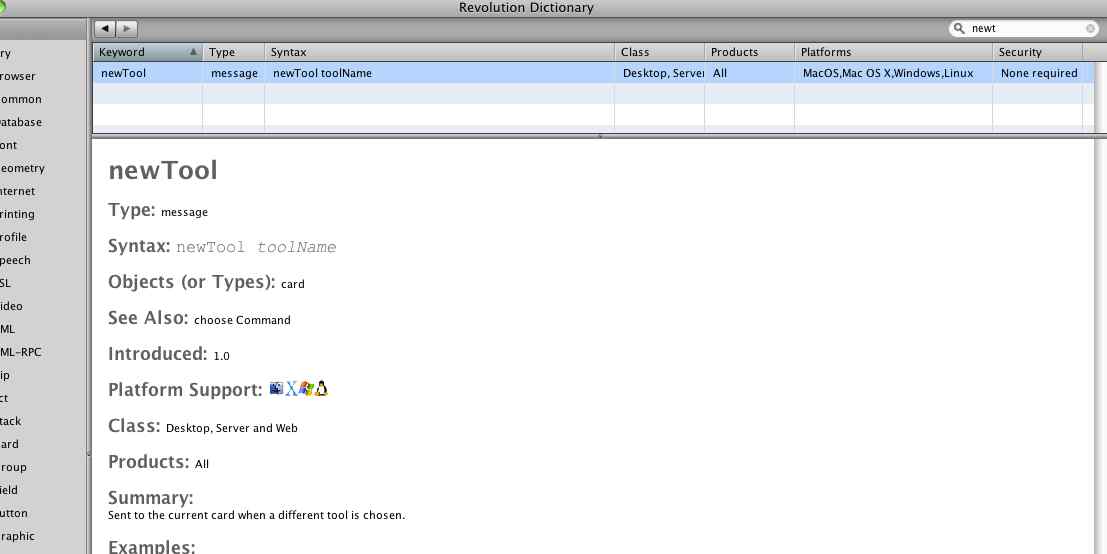Select the XML-RPC category in sidebar

(x=20, y=352)
